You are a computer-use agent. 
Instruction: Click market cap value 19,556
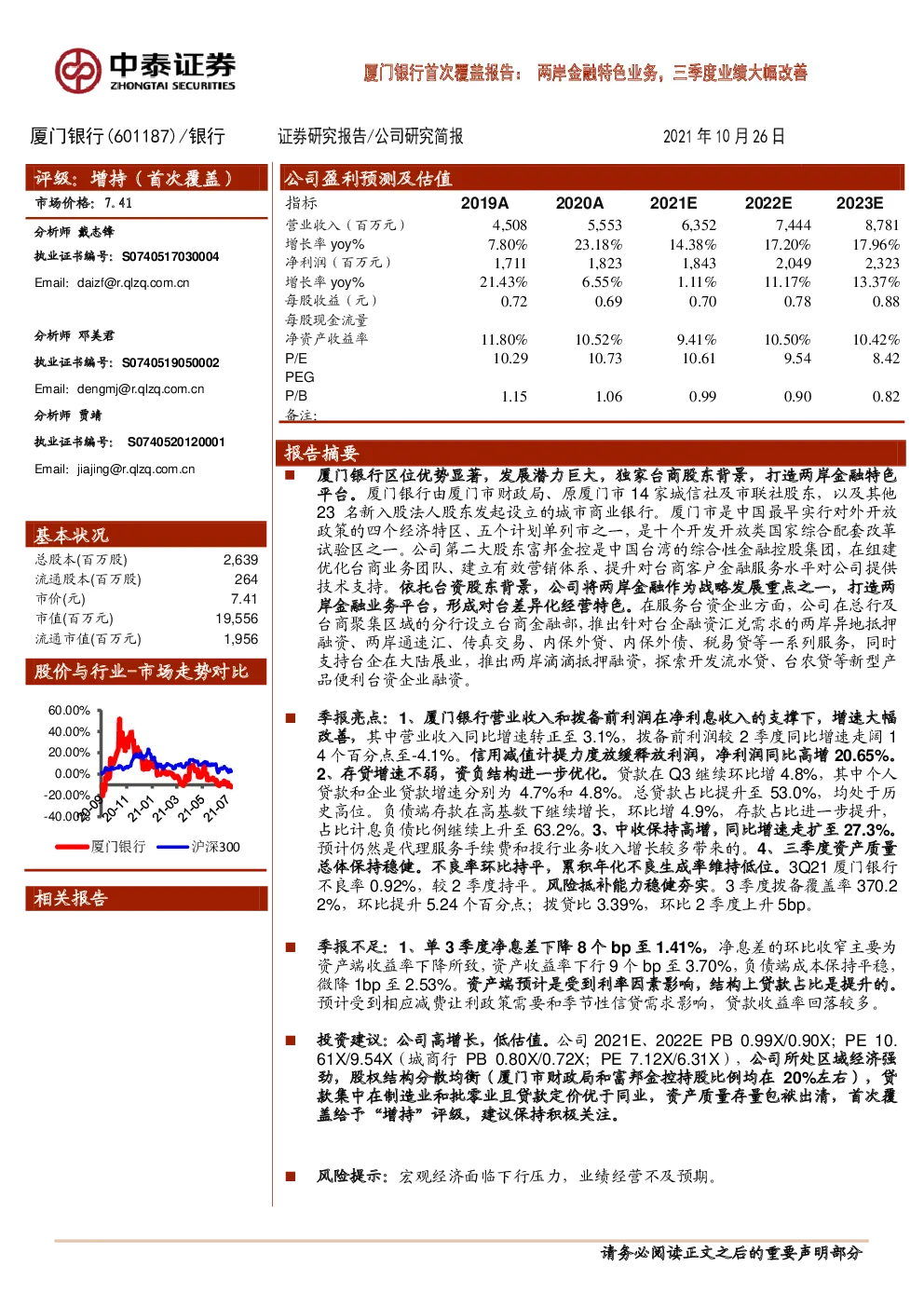point(237,619)
